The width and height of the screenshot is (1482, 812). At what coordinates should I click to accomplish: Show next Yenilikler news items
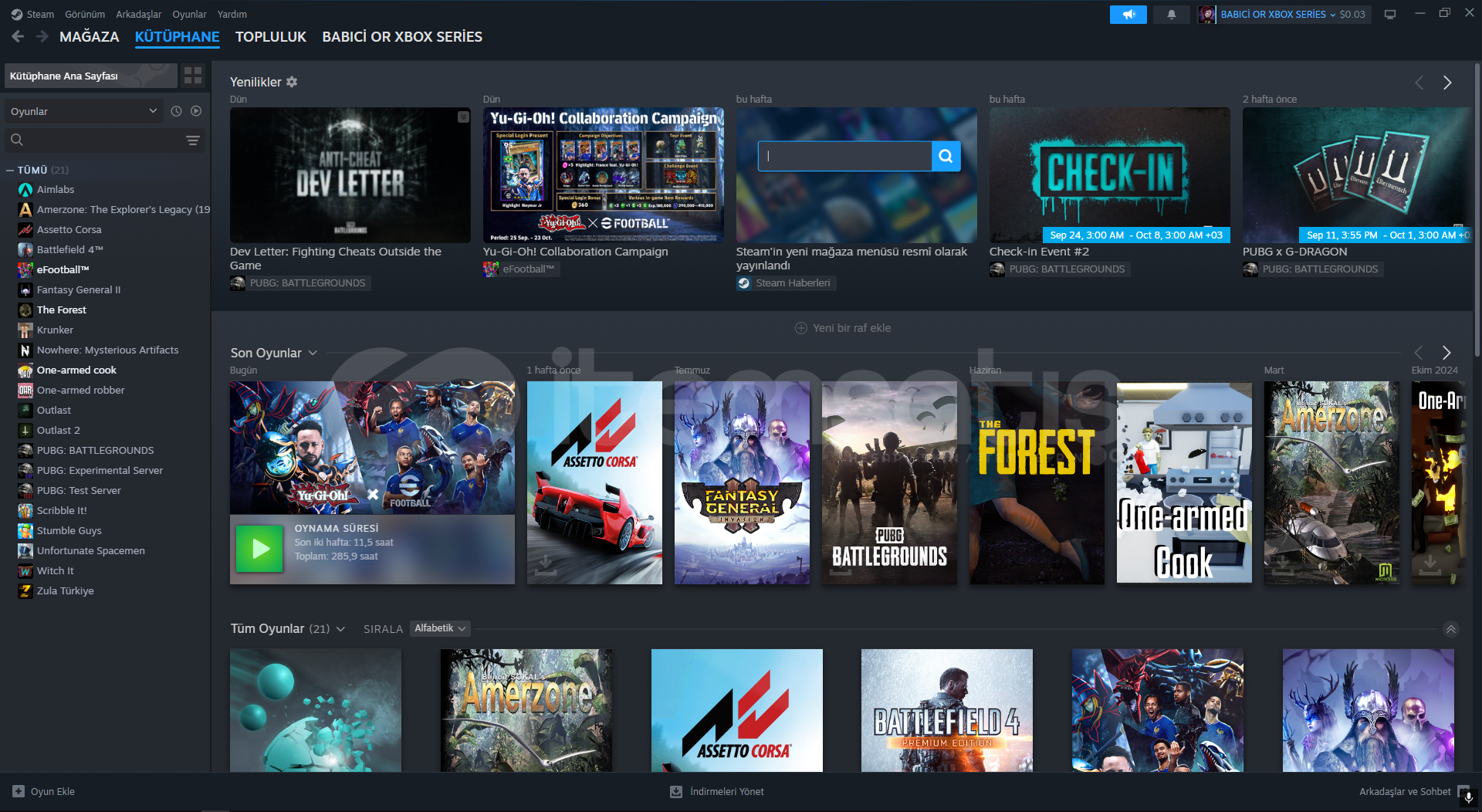(x=1447, y=83)
